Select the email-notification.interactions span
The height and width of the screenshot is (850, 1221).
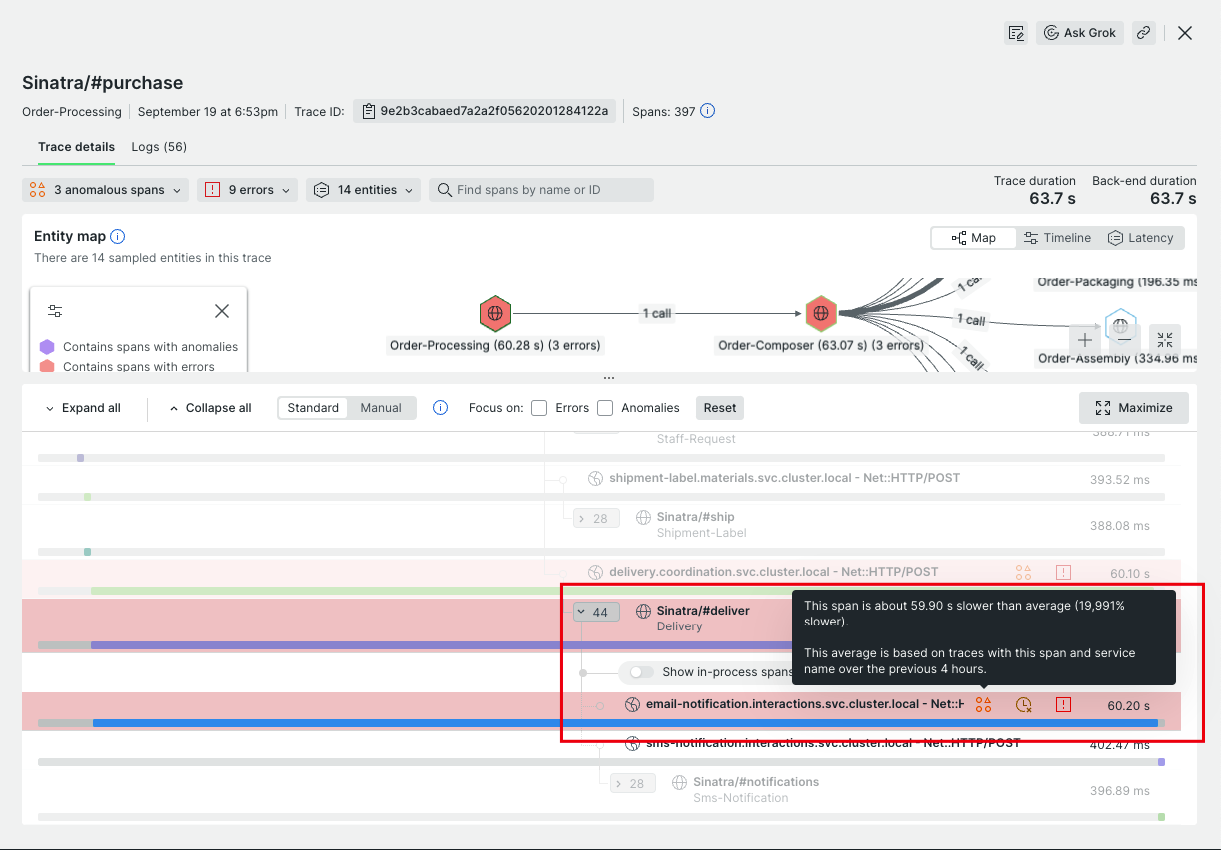click(805, 704)
